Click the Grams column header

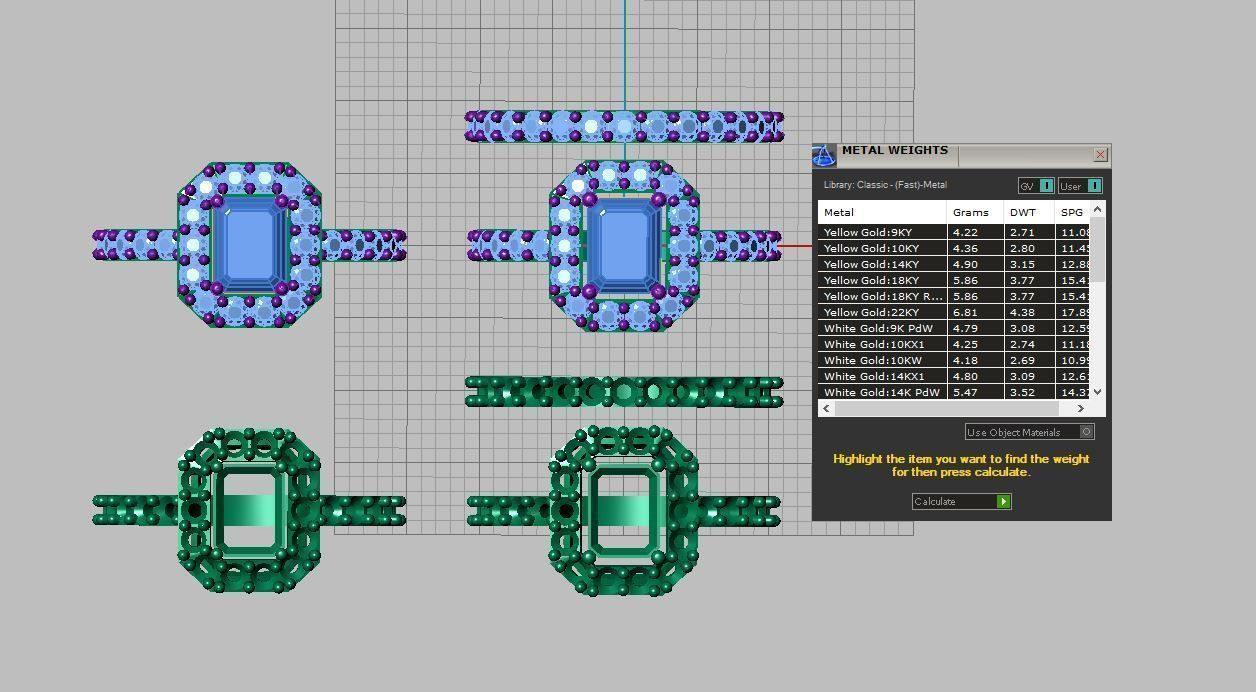[975, 212]
